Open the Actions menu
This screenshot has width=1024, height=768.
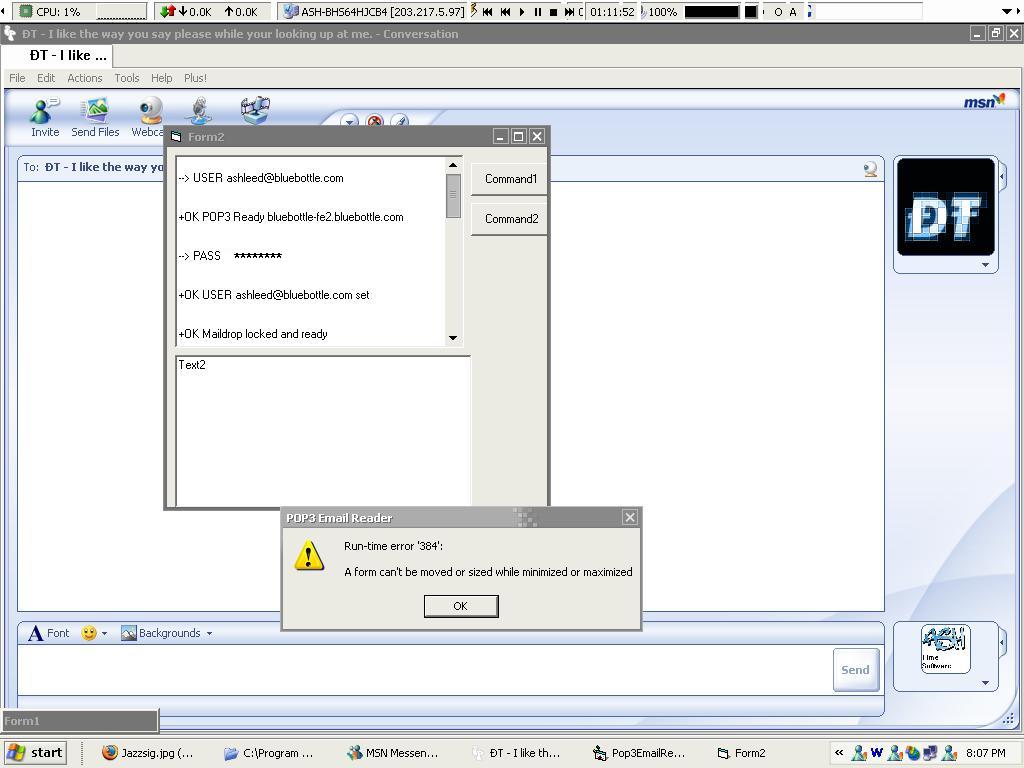(x=84, y=78)
